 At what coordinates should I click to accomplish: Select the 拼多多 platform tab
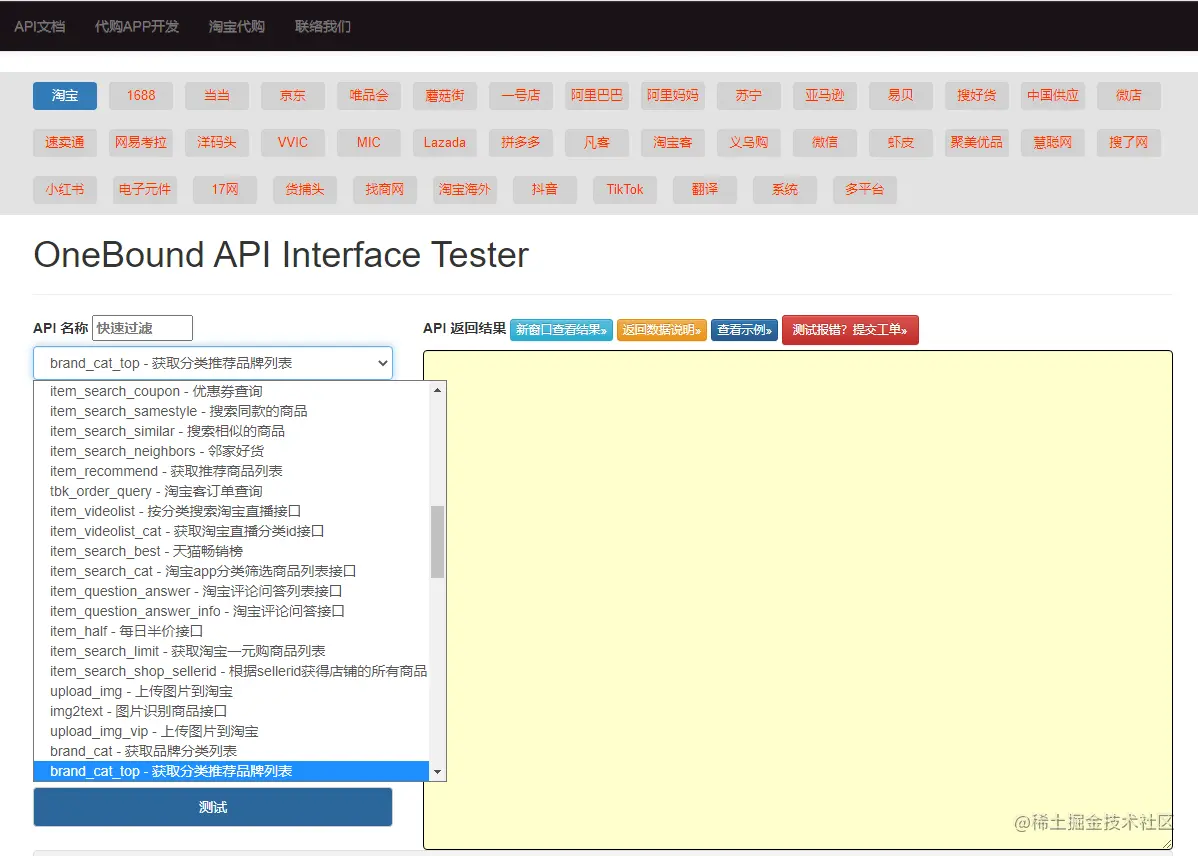coord(521,143)
